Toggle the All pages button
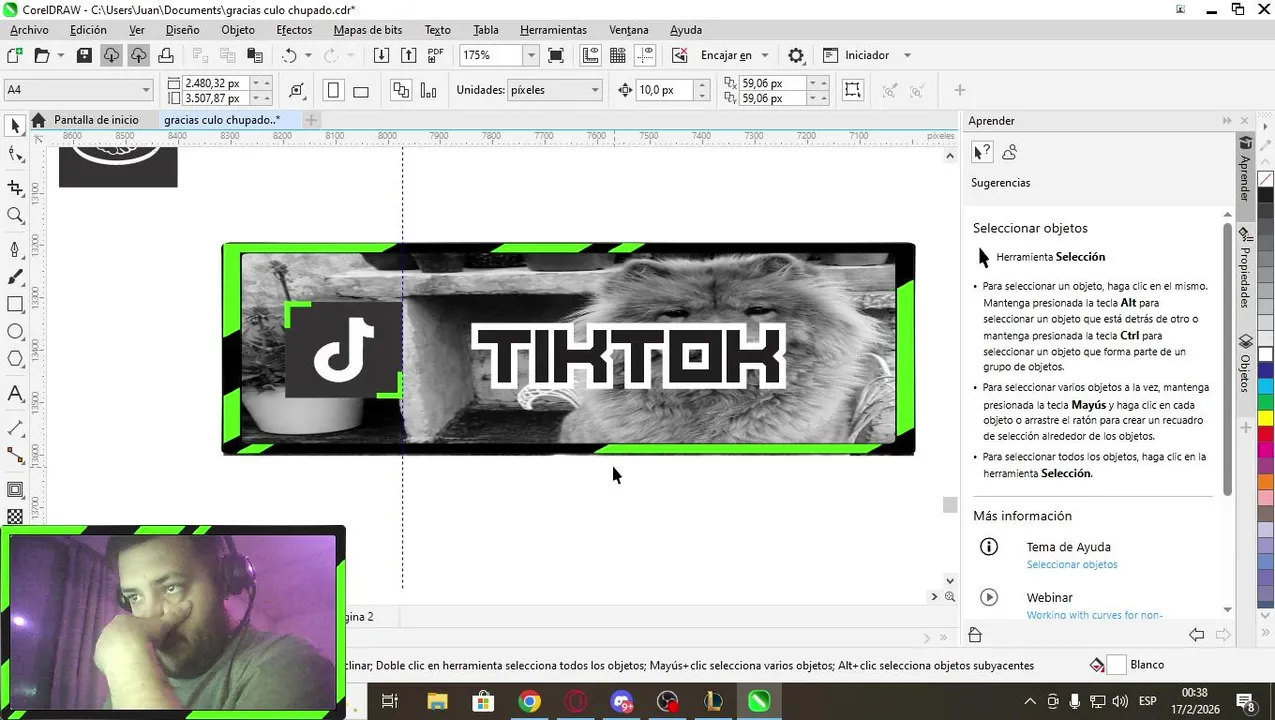The image size is (1275, 720). [x=401, y=91]
